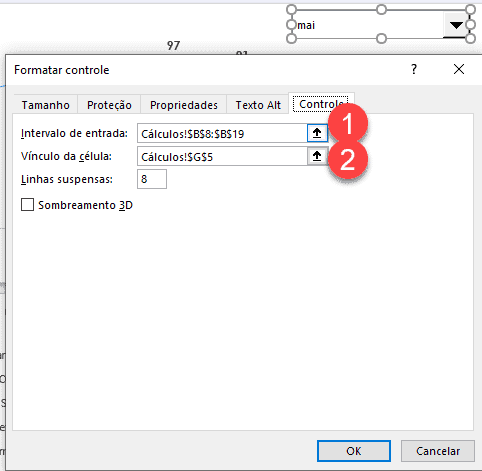Confirm with the OK button
The image size is (482, 471).
354,451
